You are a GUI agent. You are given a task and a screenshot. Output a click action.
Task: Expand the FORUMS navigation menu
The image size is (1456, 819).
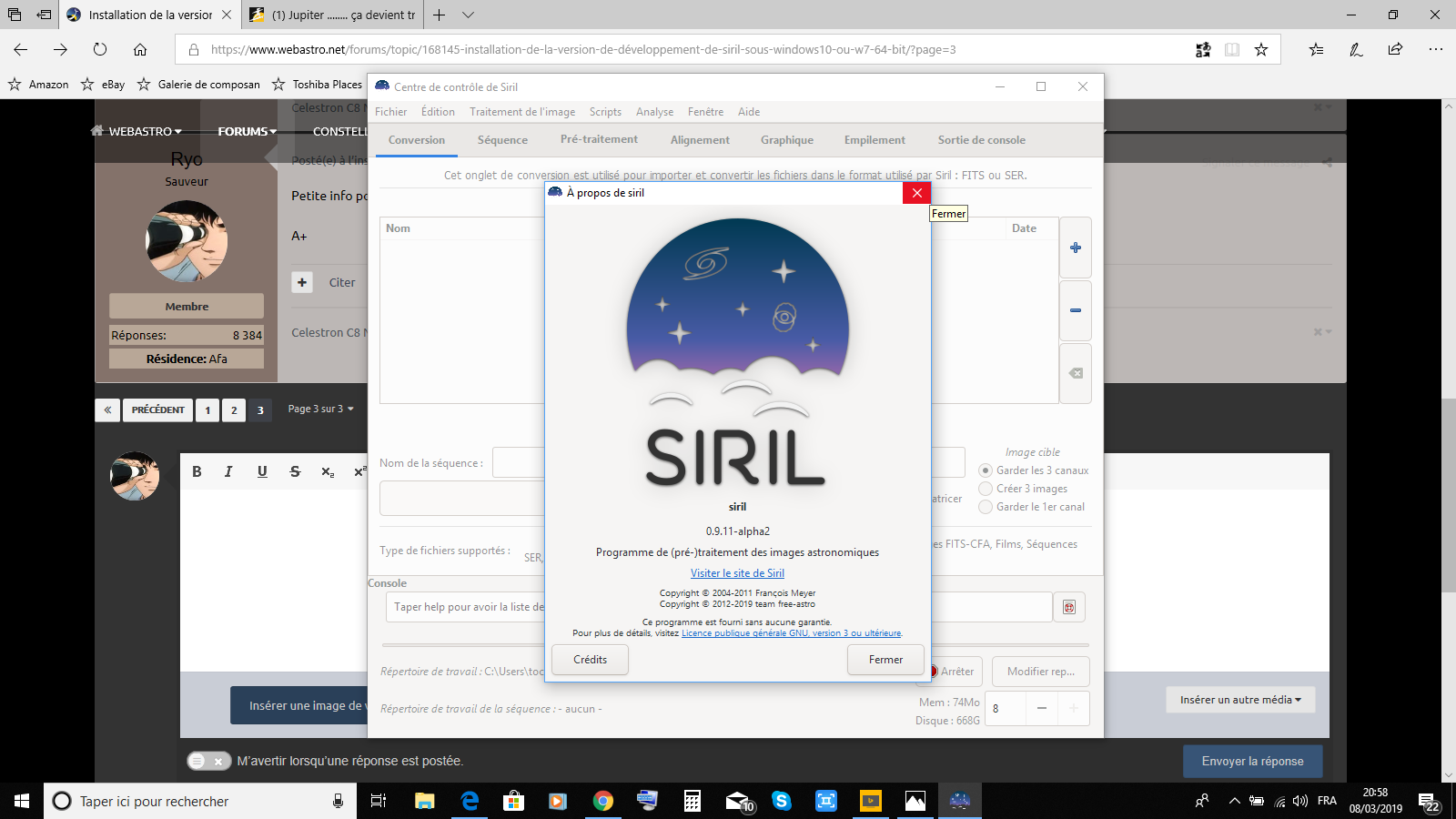247,131
